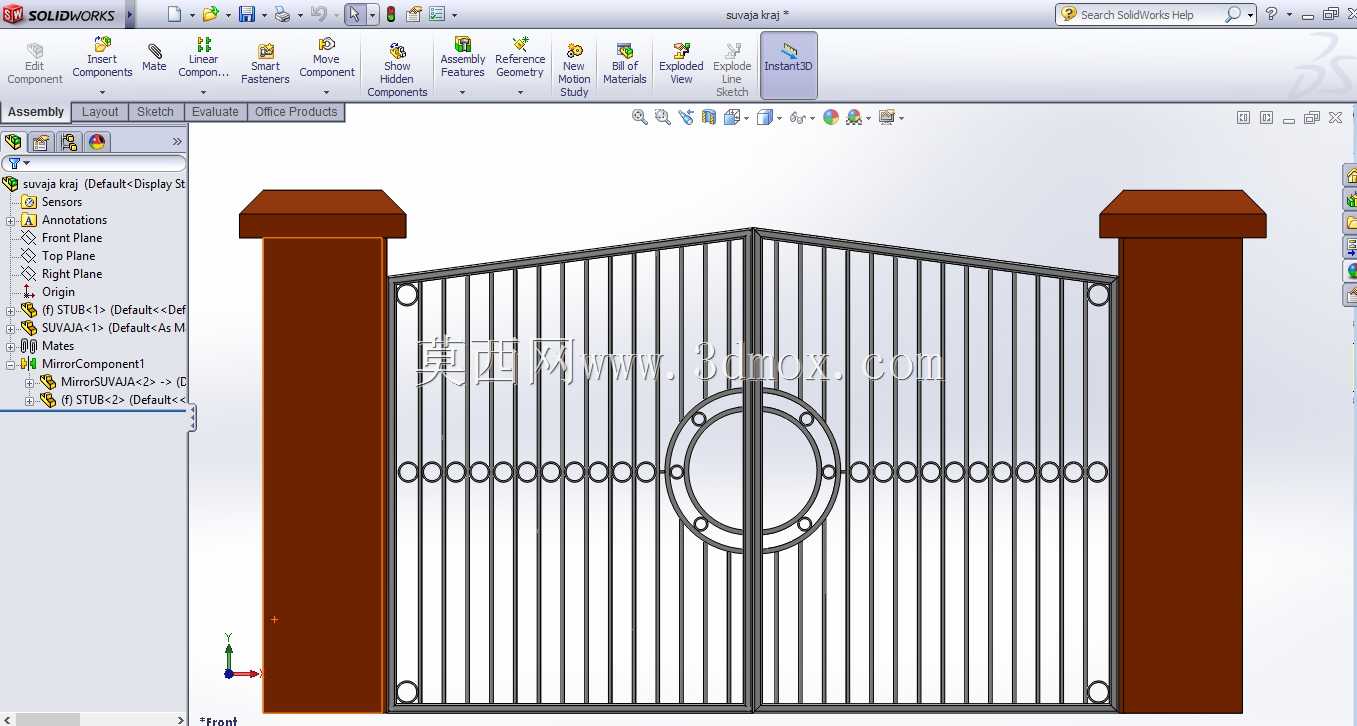The image size is (1357, 726).
Task: Expand the feature manager panel chevrons
Action: point(178,142)
